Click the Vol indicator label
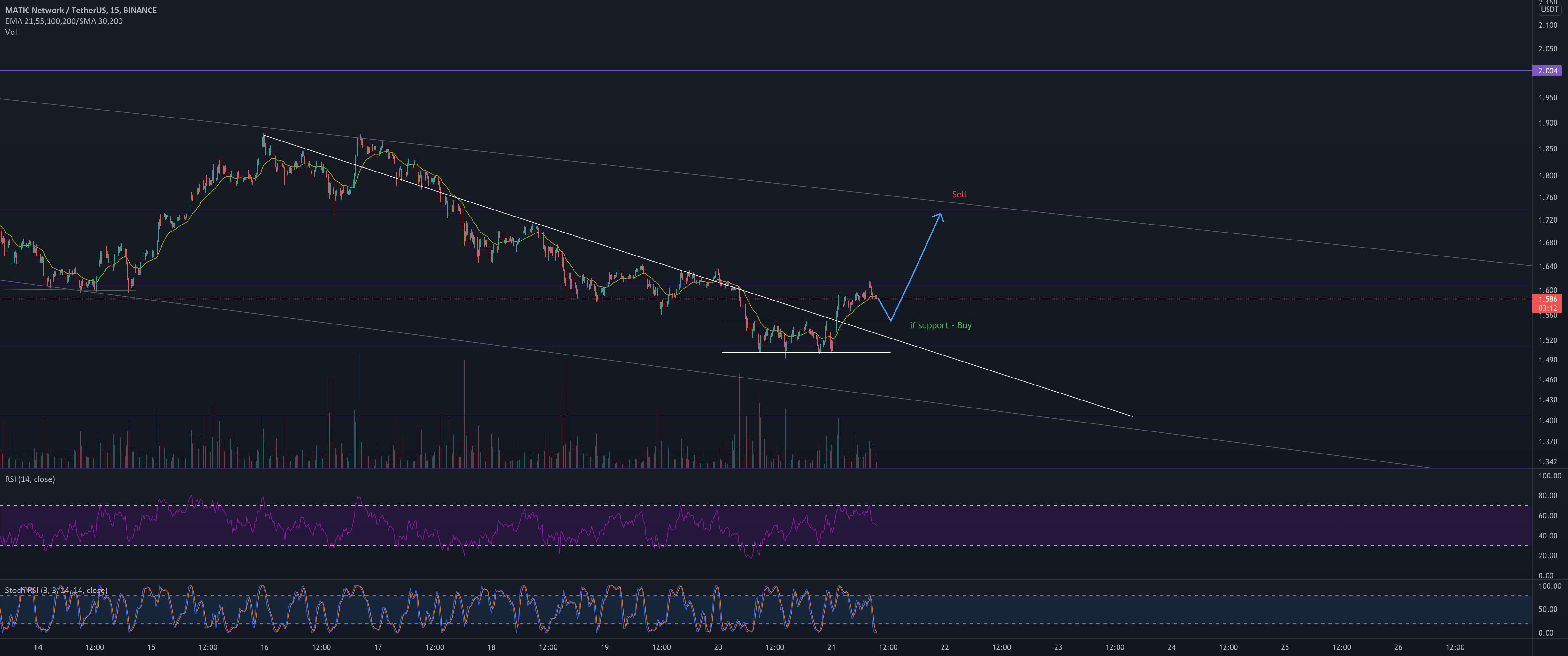Screen dimensions: 1568x656 pos(11,32)
